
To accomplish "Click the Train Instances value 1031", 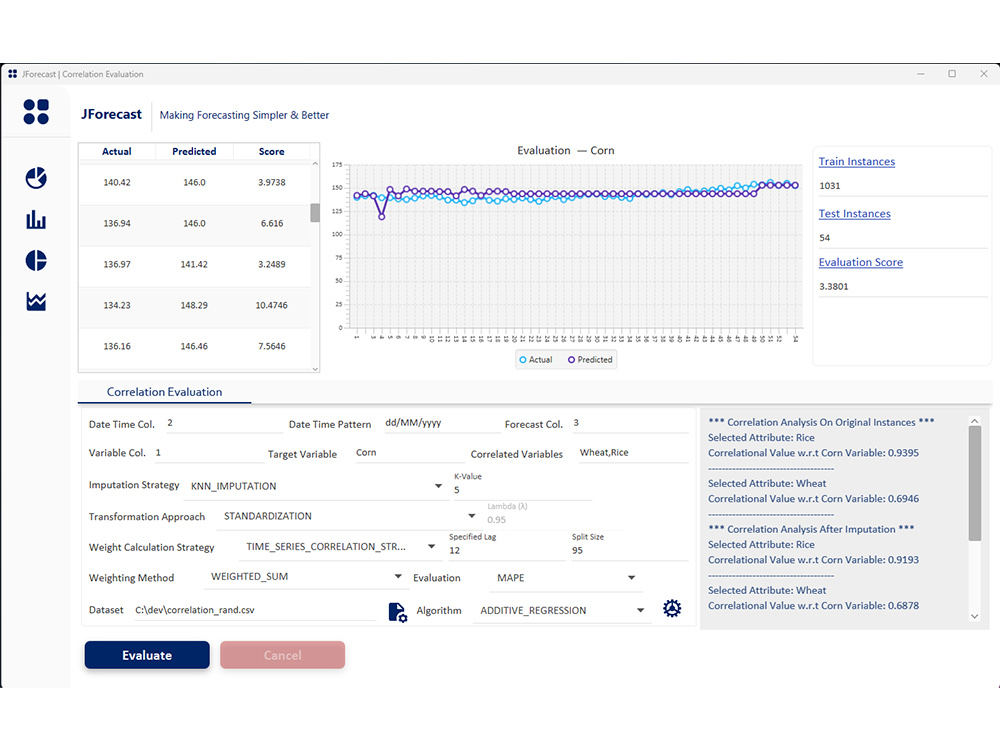I will click(x=830, y=186).
